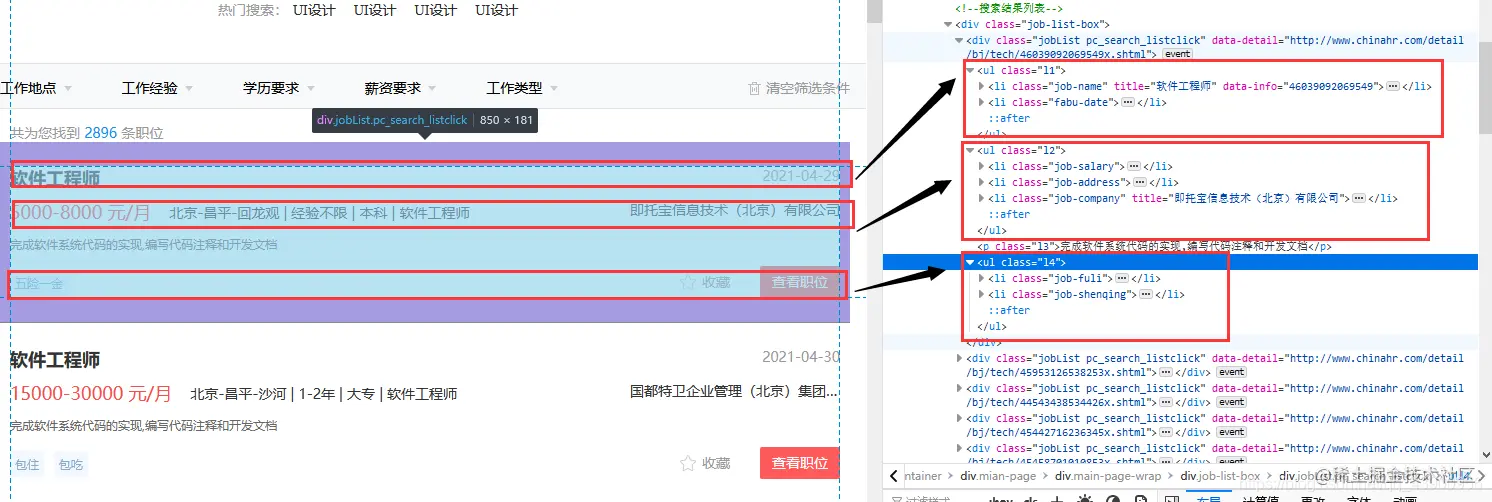
Task: Click 查看职位 for the 15000-30000 元/月 job
Action: point(800,463)
